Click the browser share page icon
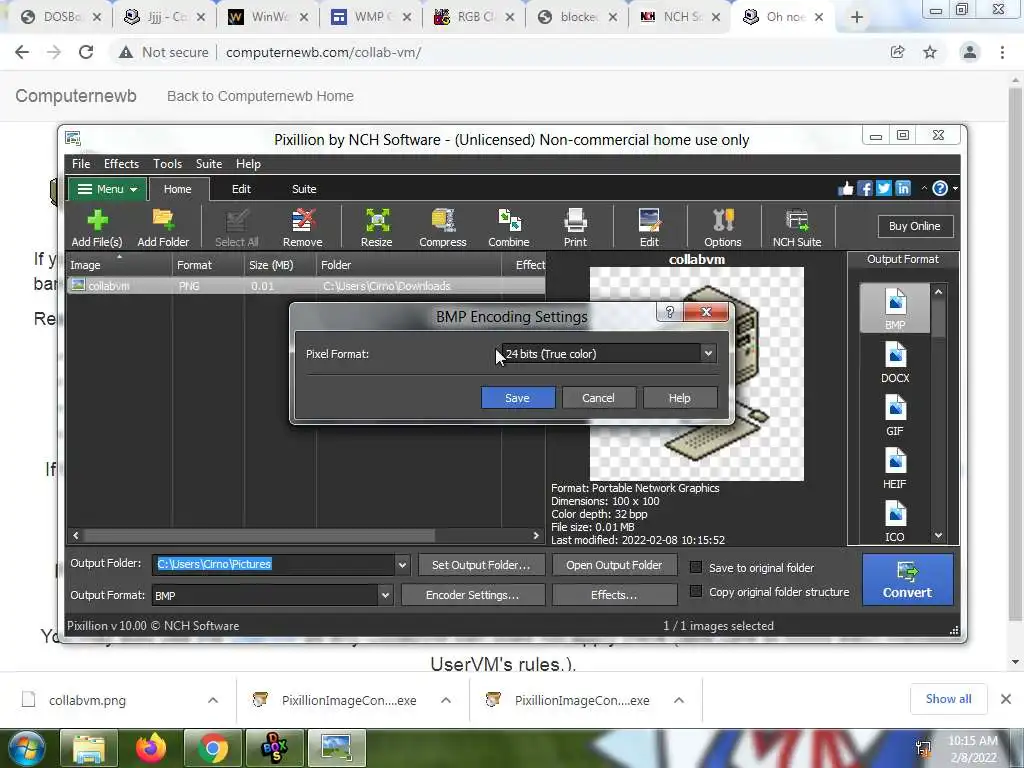The height and width of the screenshot is (768, 1024). click(897, 52)
